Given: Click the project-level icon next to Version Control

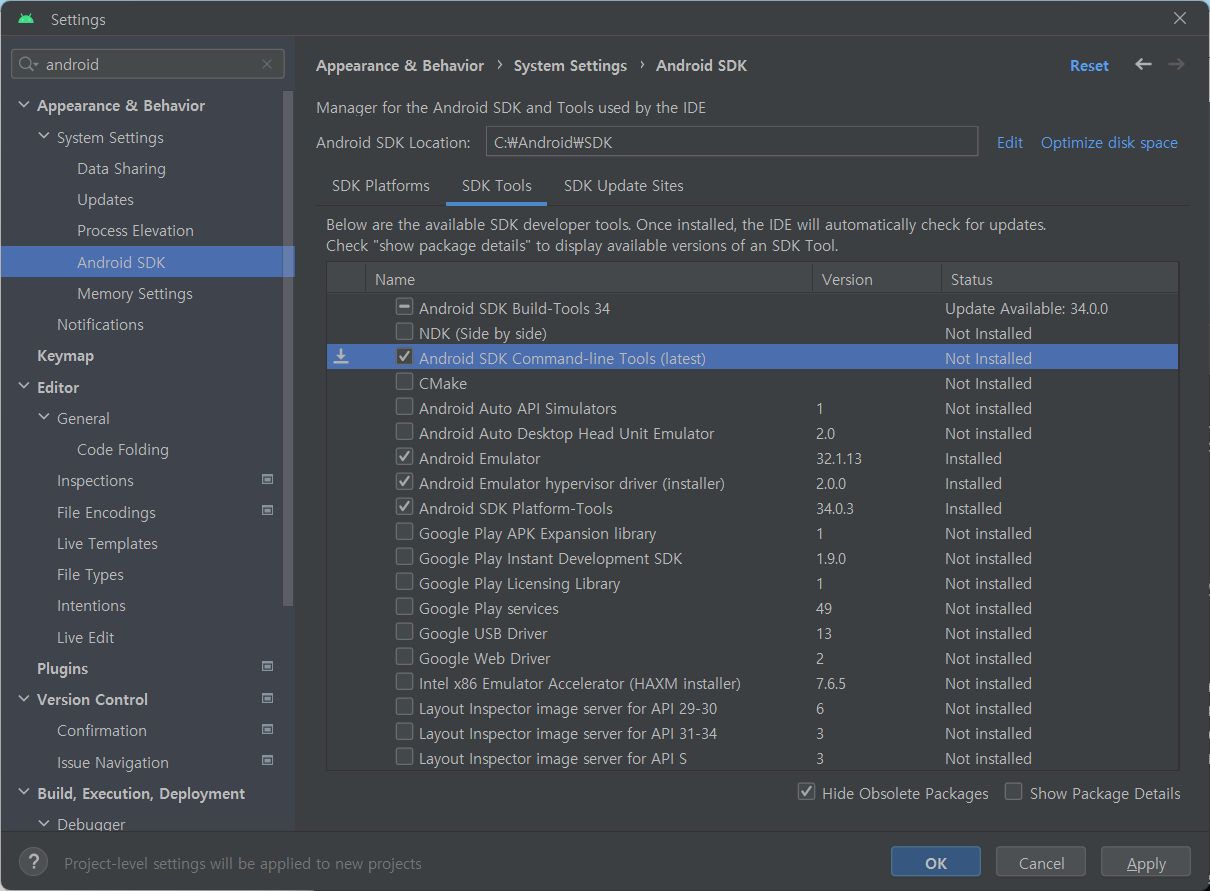Looking at the screenshot, I should pos(267,698).
